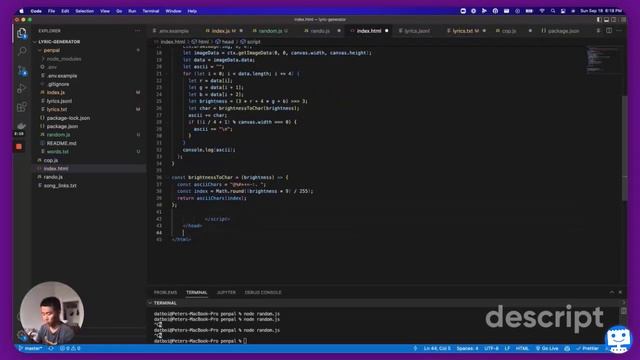Click HTML language mode in status bar
Viewport: 640px width, 360px height.
click(x=522, y=349)
